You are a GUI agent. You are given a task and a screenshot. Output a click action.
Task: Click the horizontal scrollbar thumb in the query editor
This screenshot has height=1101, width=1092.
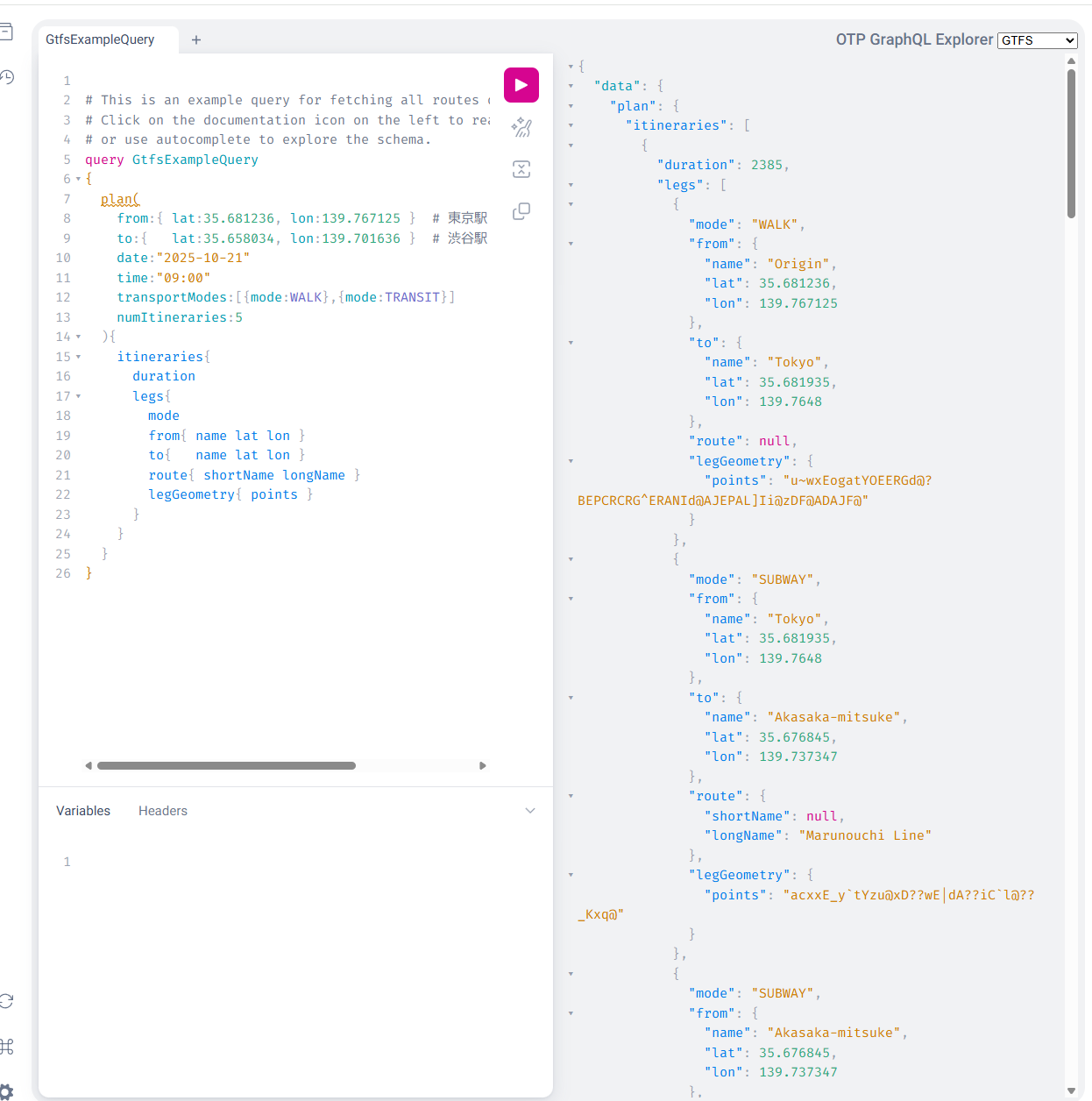(226, 765)
